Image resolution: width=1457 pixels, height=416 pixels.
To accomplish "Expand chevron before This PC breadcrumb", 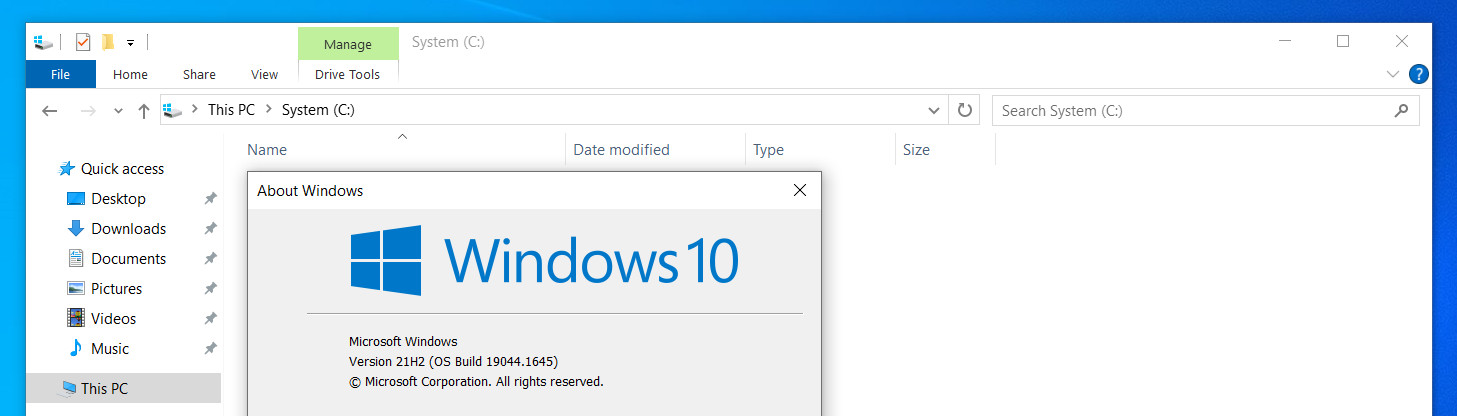I will point(194,110).
